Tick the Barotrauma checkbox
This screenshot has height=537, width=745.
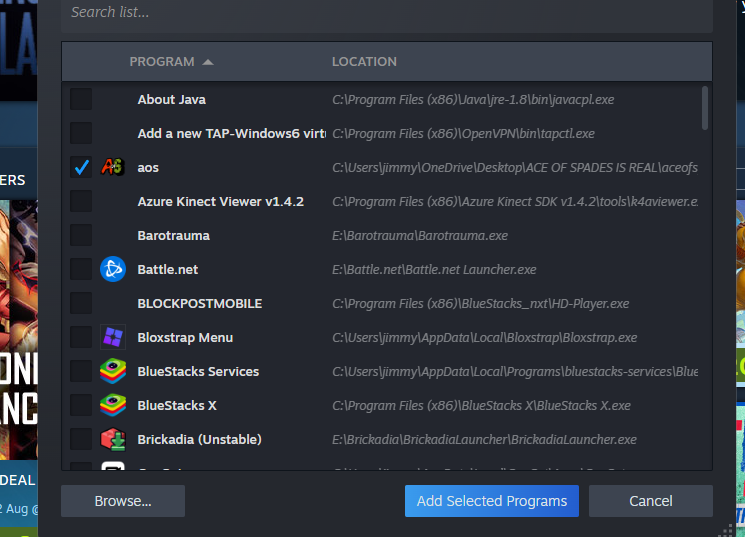tap(81, 235)
